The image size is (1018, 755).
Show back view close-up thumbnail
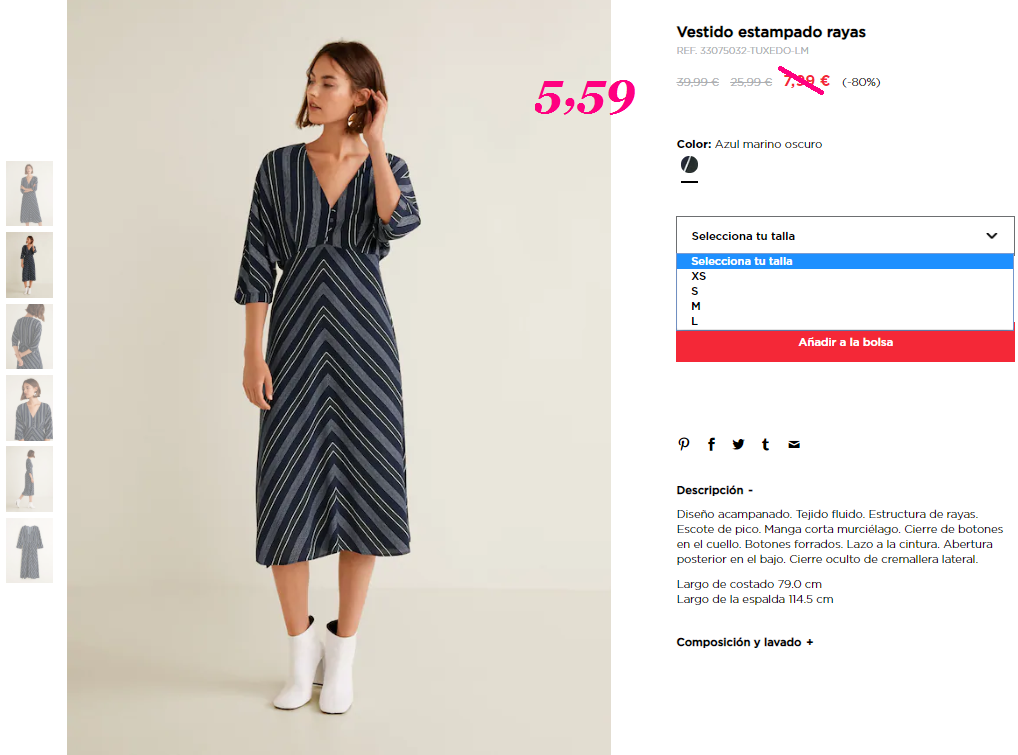pos(29,336)
